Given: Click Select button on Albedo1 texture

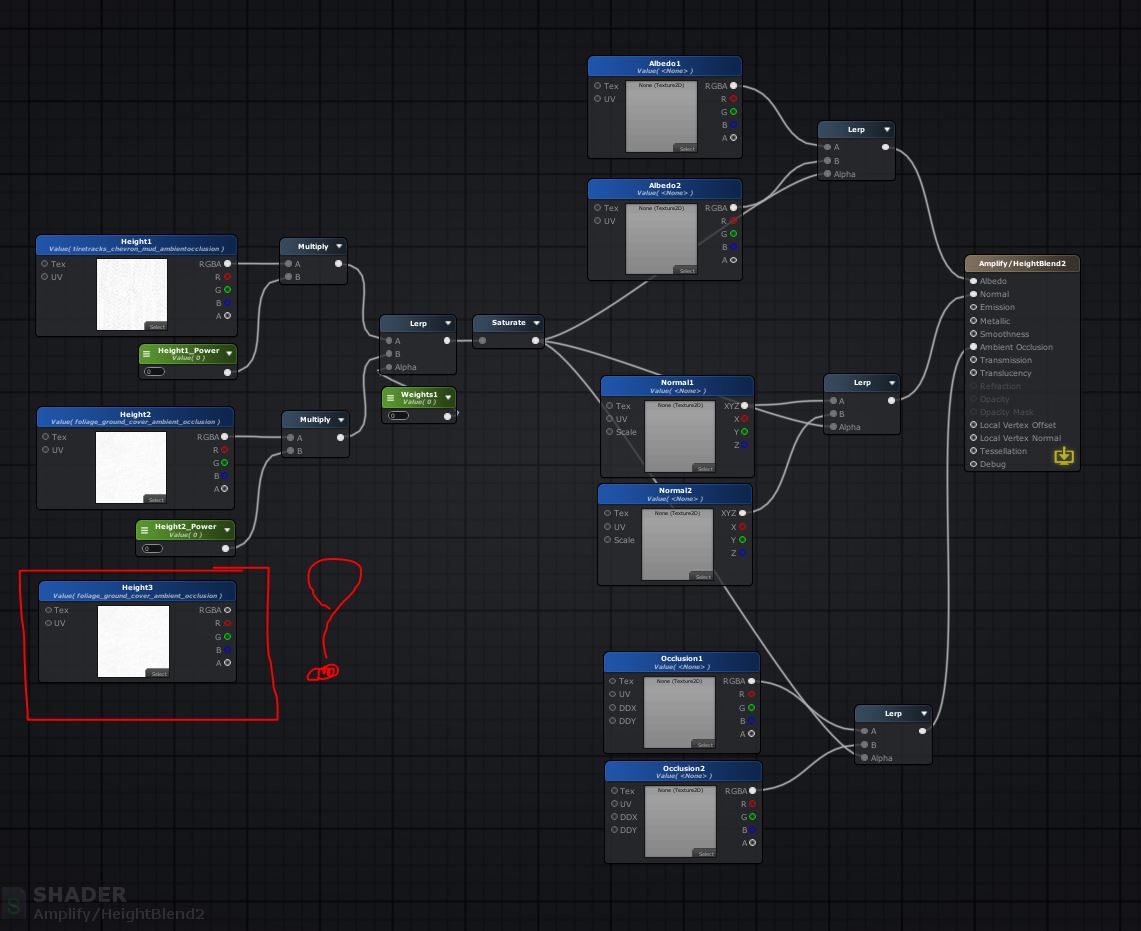Looking at the screenshot, I should (686, 148).
